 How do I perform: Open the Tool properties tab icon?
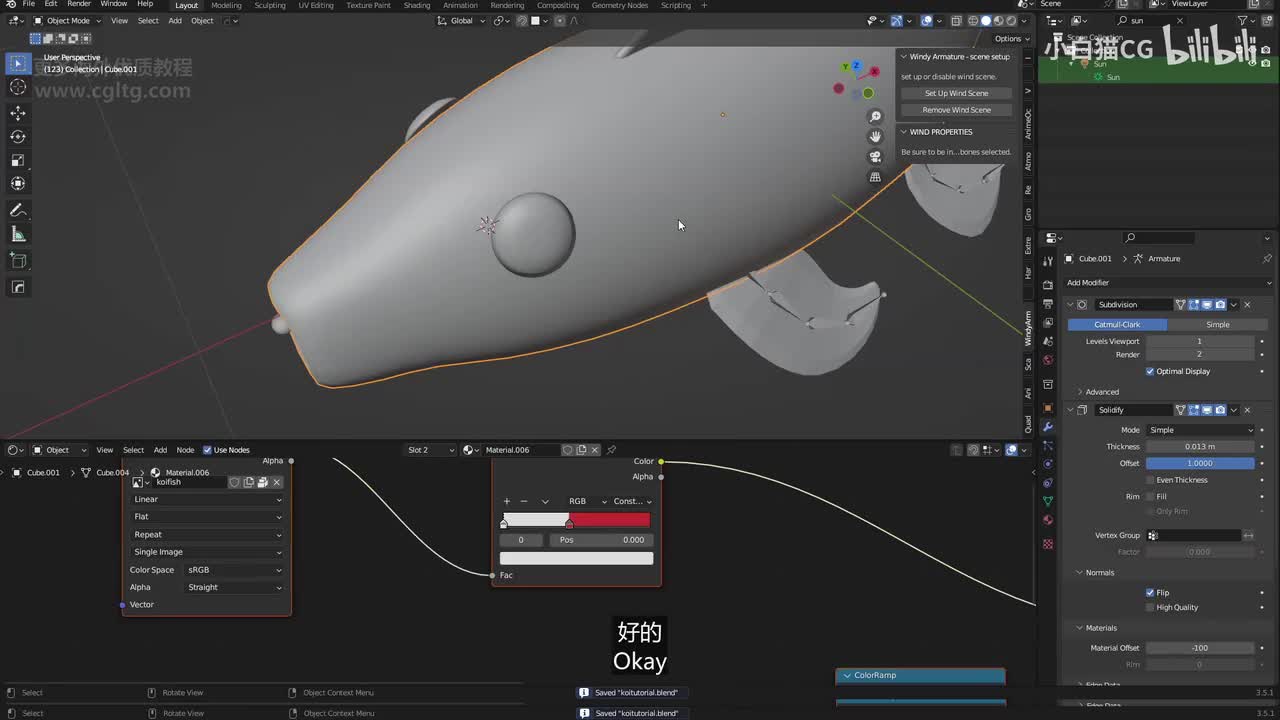(x=1048, y=260)
